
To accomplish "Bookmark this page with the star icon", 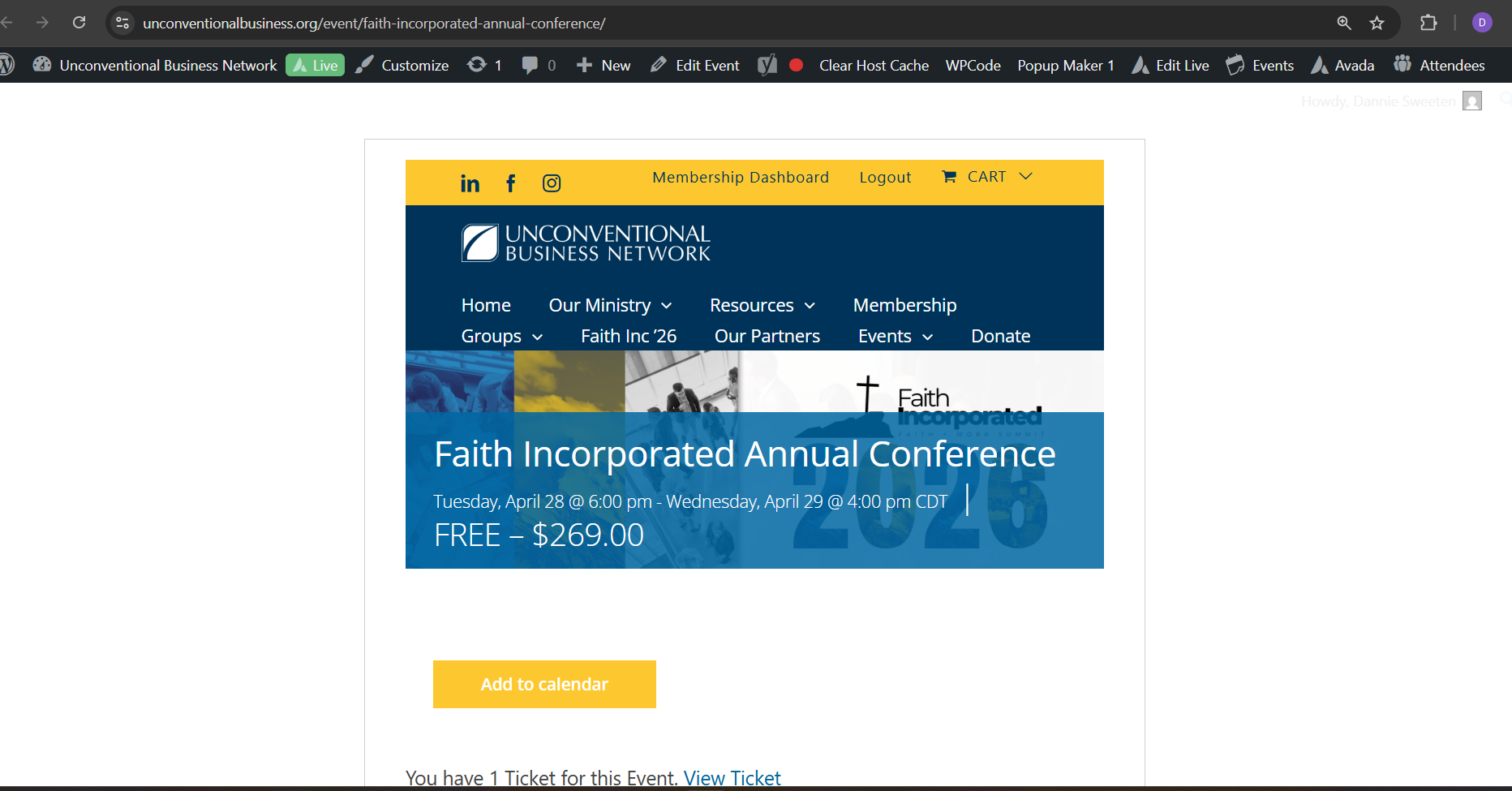I will click(1377, 23).
